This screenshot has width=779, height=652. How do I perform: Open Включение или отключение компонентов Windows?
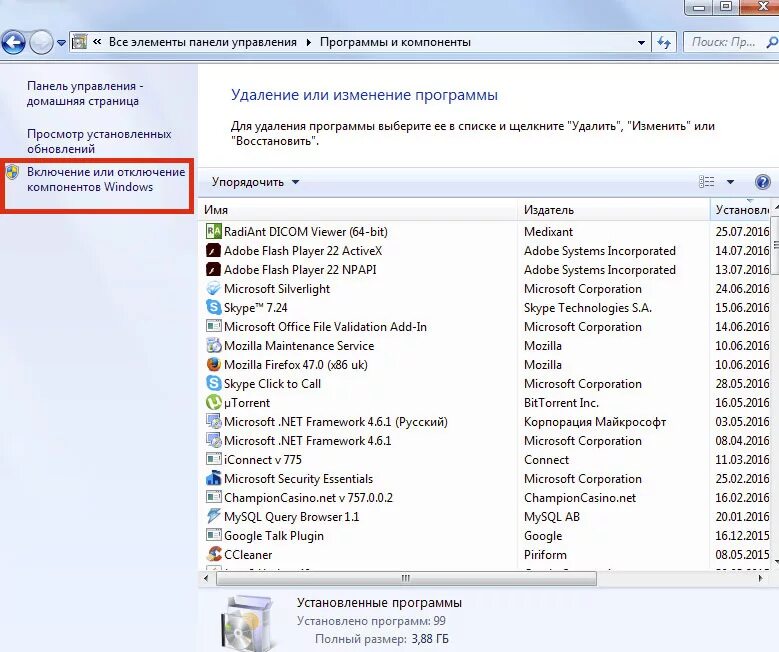click(x=106, y=179)
